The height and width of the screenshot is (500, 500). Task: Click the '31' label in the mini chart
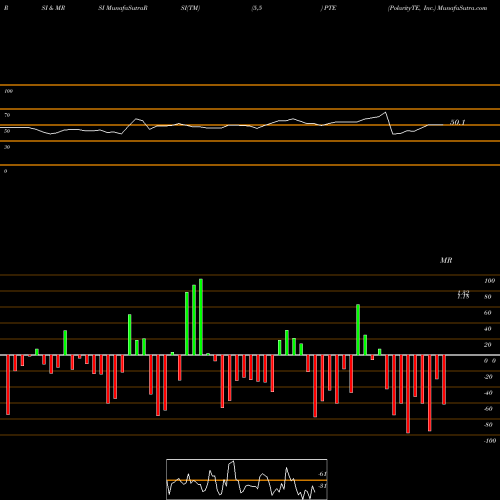322,486
